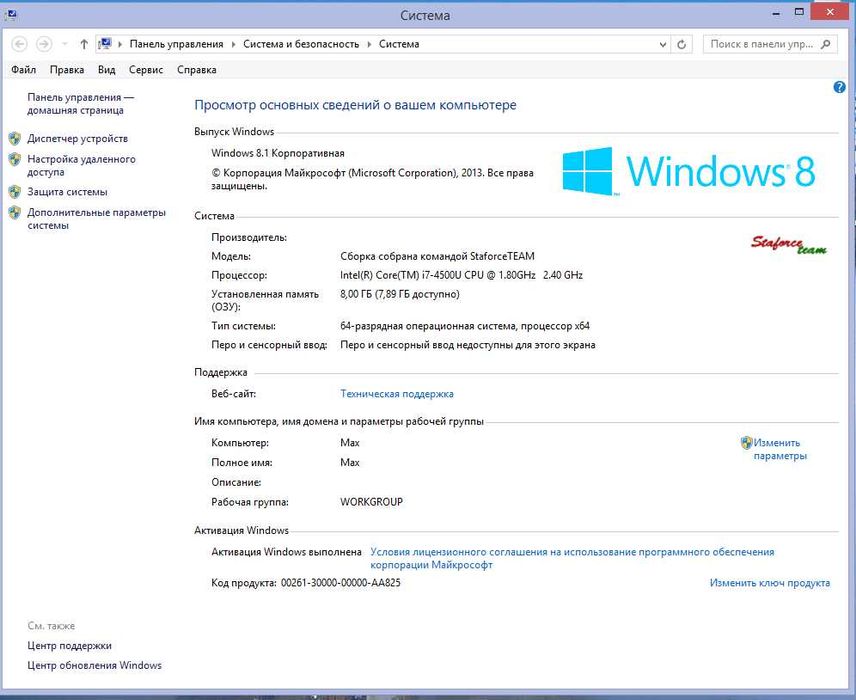Viewport: 856px width, 700px height.
Task: Open the Справка menu
Action: point(197,70)
